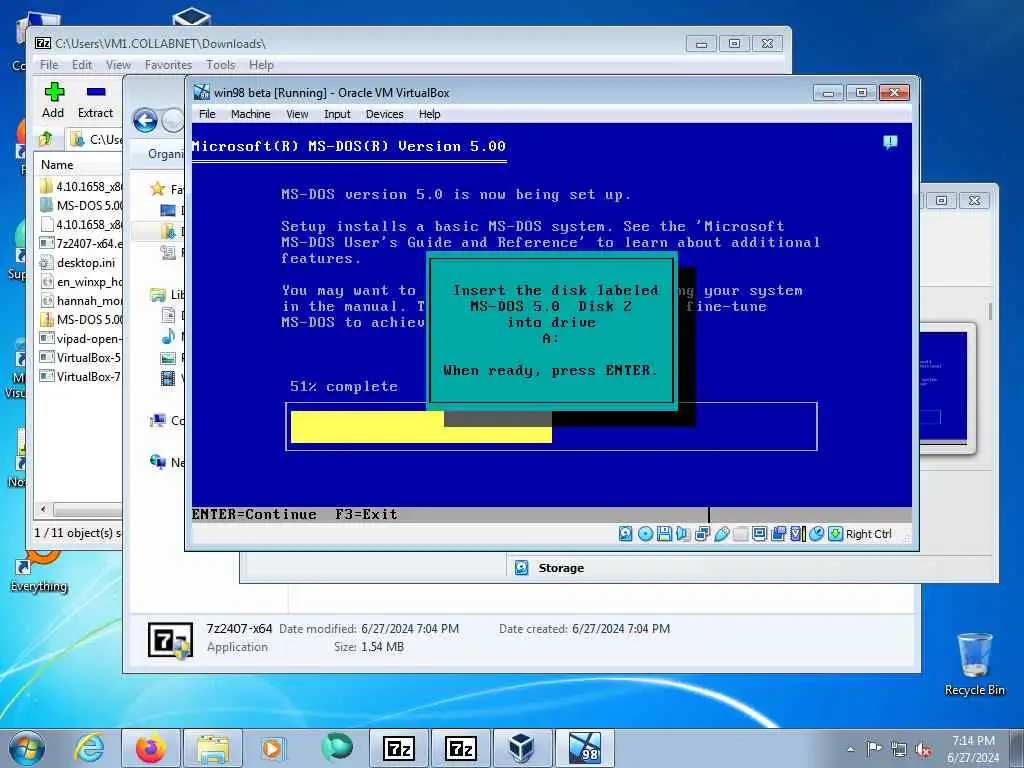Click the Insert Disk 2 dialog in VM
The height and width of the screenshot is (768, 1024).
551,331
